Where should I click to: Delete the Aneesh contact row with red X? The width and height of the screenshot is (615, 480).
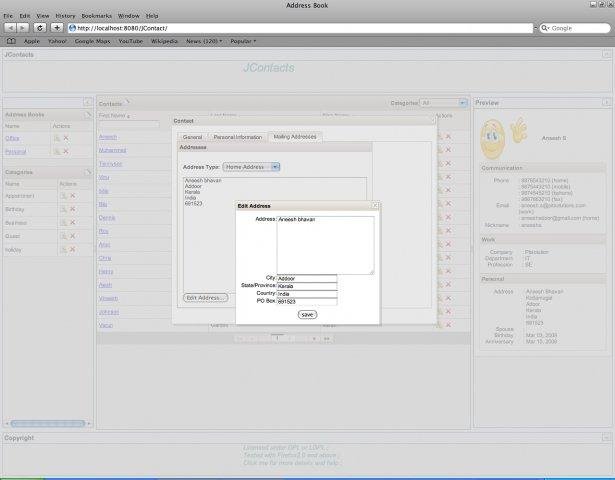(x=448, y=136)
